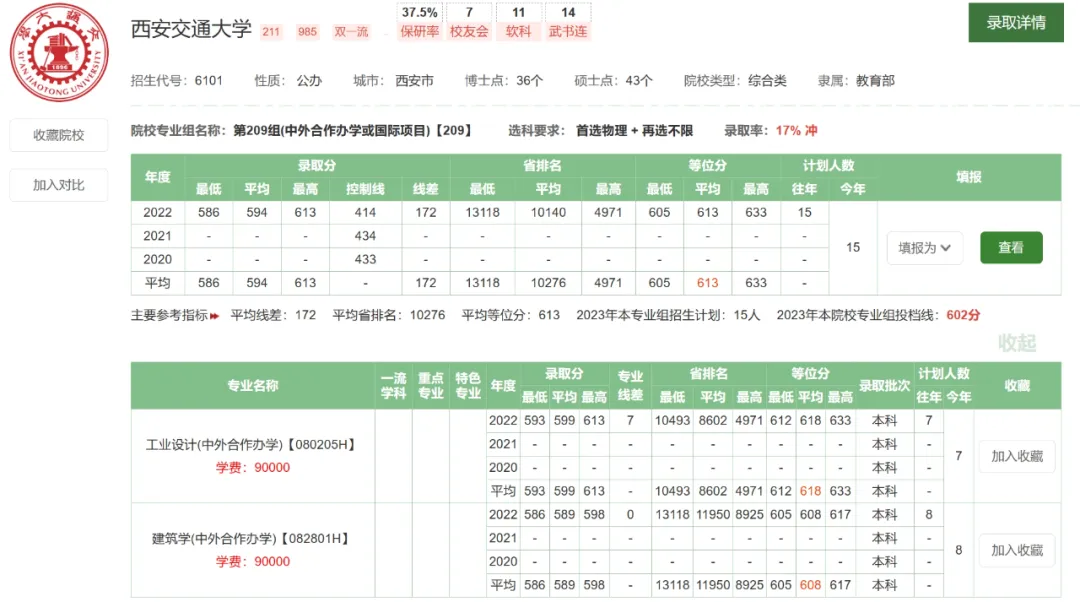
Task: Click the 211 tag badge
Action: 271,32
